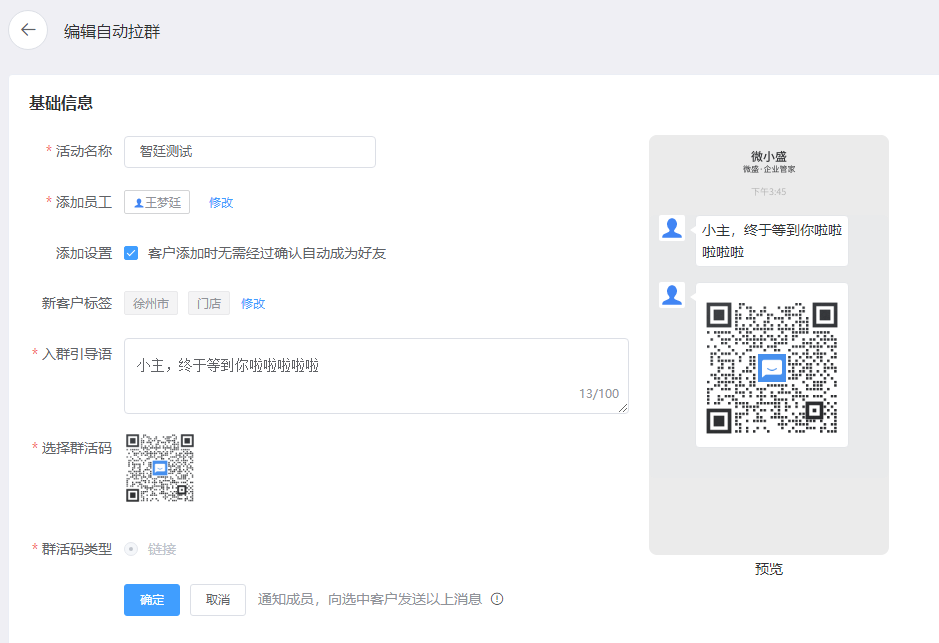Click the 取消 button

[218, 600]
